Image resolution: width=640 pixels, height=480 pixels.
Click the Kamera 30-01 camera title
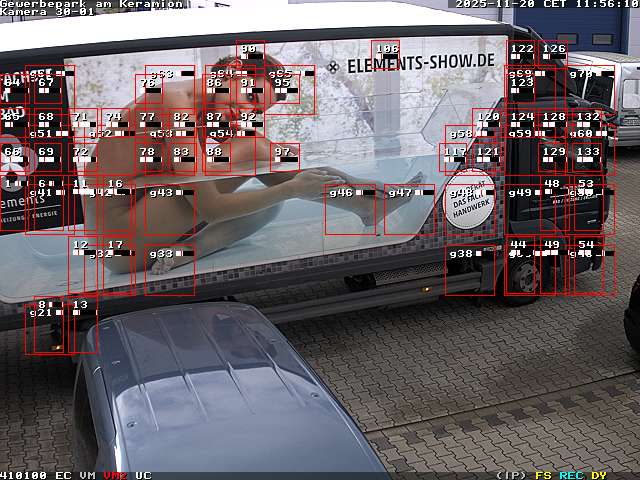coord(47,12)
